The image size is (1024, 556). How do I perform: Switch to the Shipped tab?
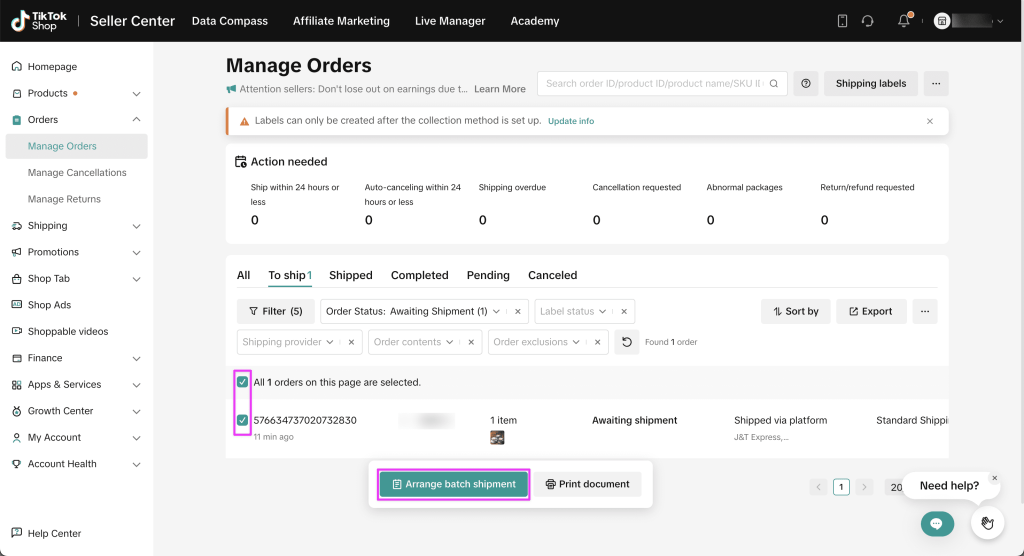point(350,275)
